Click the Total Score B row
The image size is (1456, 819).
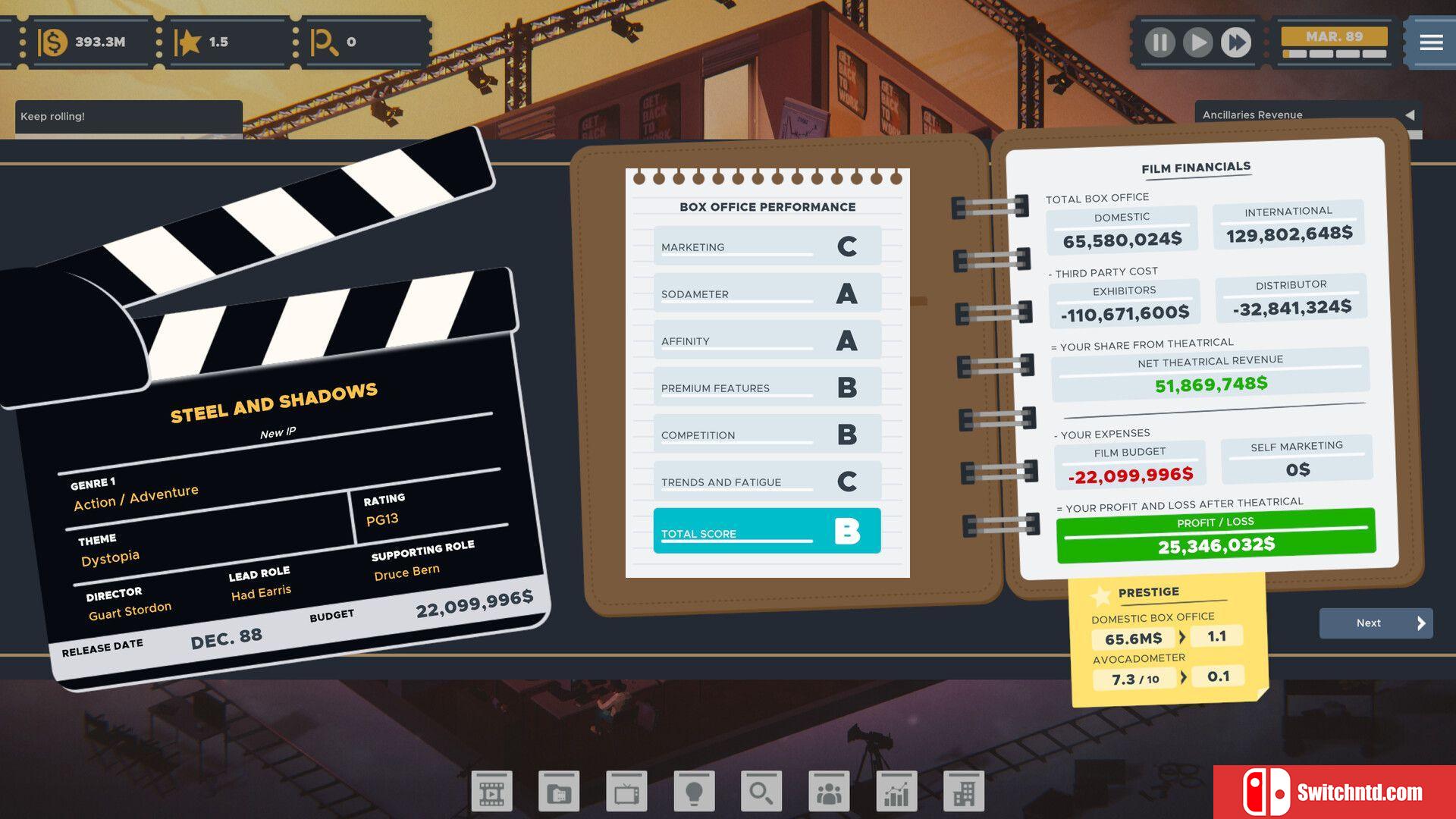767,531
